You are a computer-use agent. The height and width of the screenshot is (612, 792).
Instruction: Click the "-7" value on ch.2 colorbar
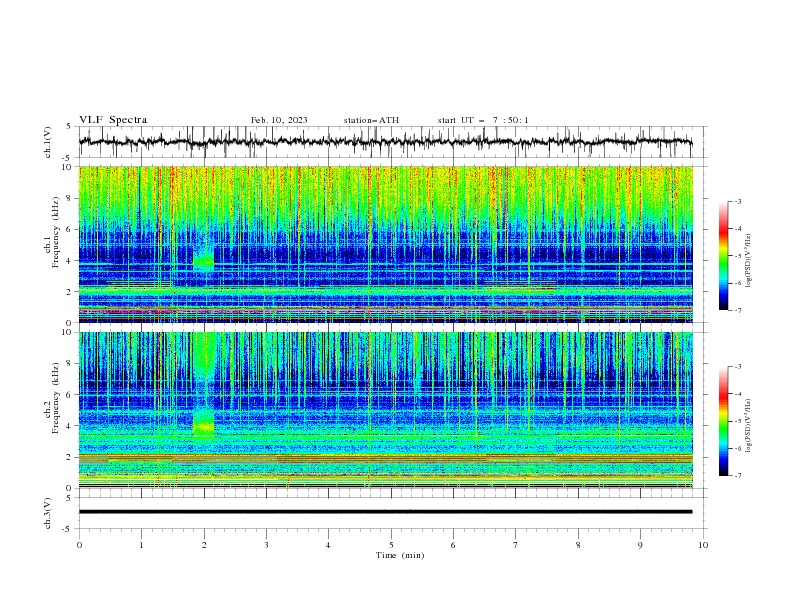click(x=738, y=476)
